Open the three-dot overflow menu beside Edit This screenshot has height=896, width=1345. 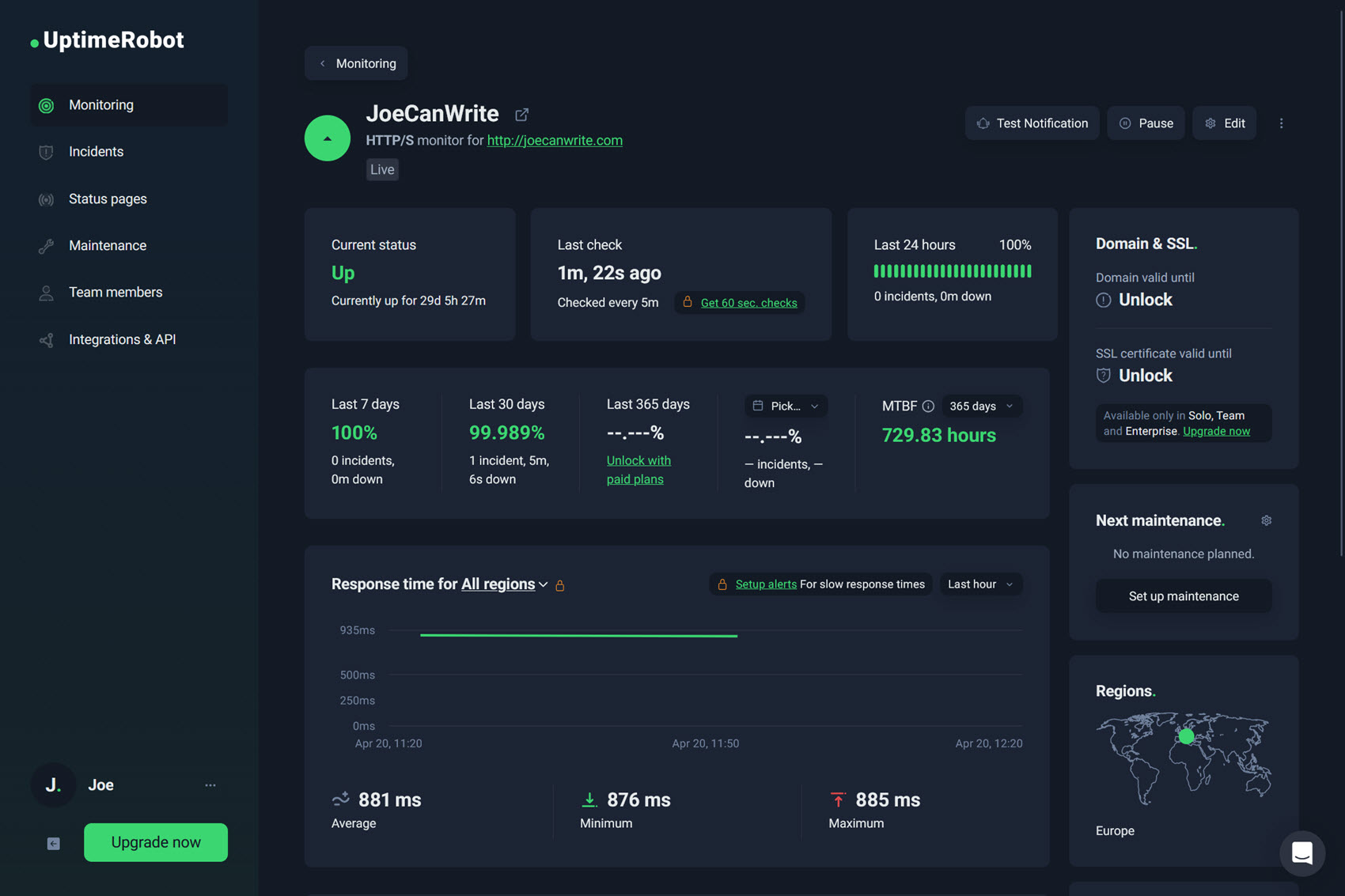click(1282, 123)
